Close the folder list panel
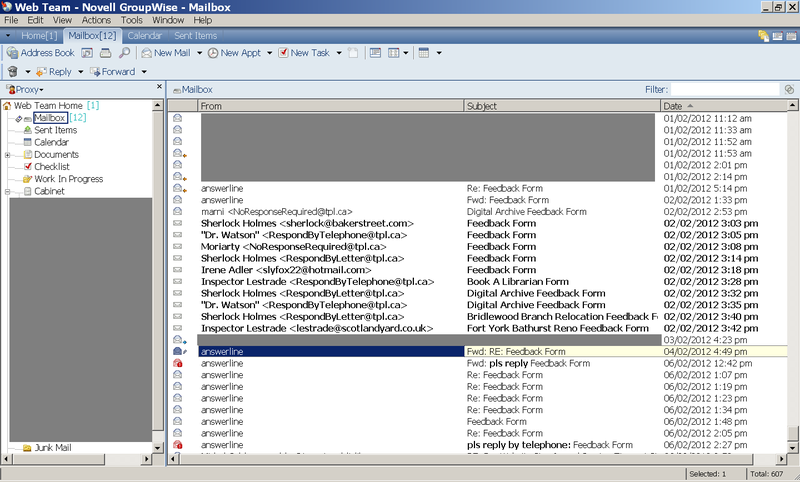The height and width of the screenshot is (482, 800). [x=158, y=89]
